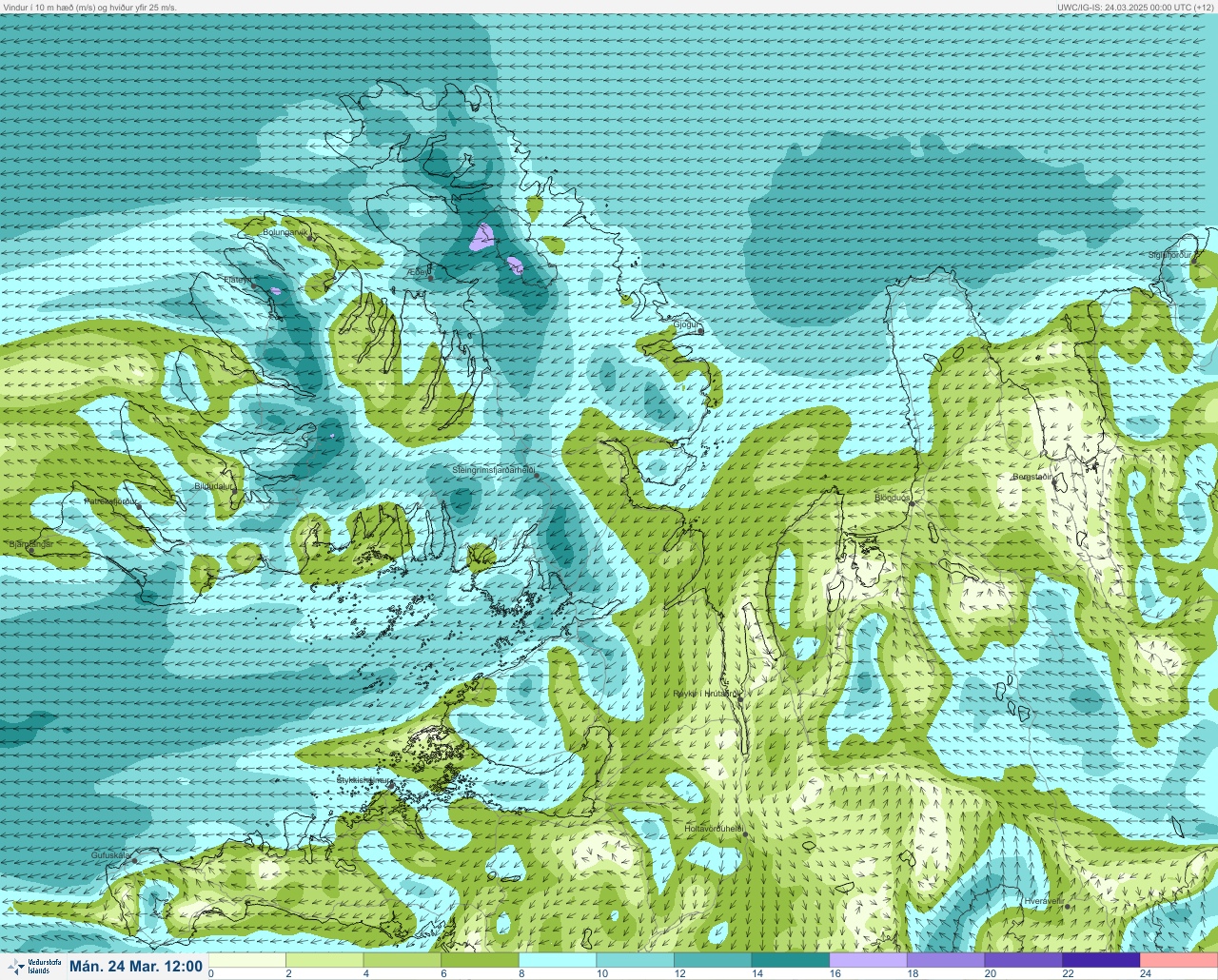Click the Gjögur station label
The width and height of the screenshot is (1218, 980).
tap(686, 324)
